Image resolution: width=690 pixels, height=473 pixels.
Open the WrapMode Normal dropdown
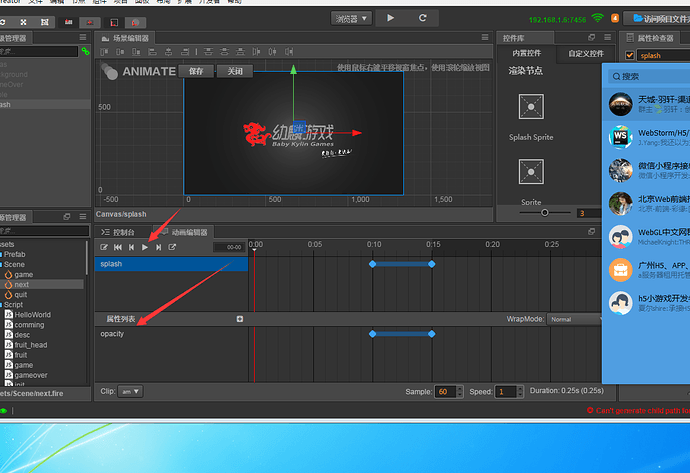click(x=574, y=319)
